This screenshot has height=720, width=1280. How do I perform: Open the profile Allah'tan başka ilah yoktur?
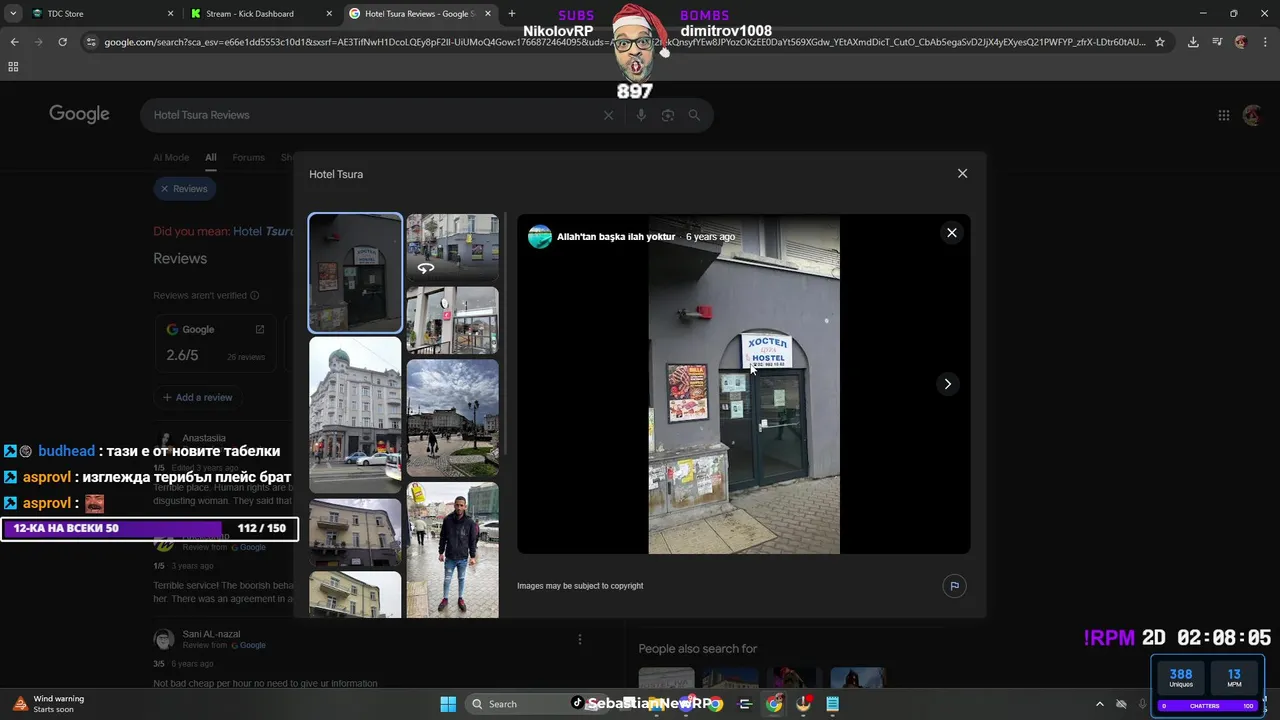coord(616,237)
